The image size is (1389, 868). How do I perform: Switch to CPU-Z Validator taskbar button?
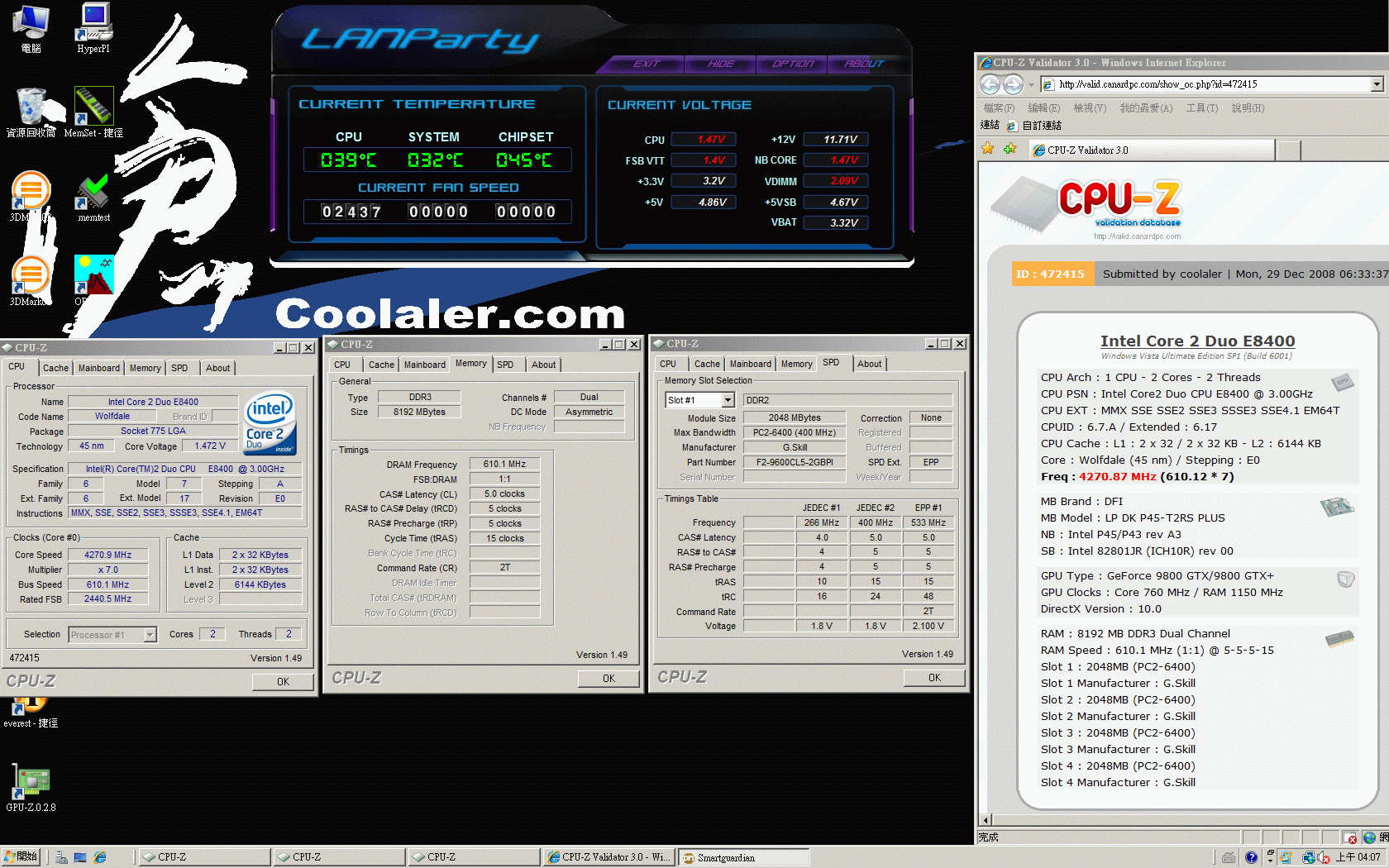[x=609, y=857]
